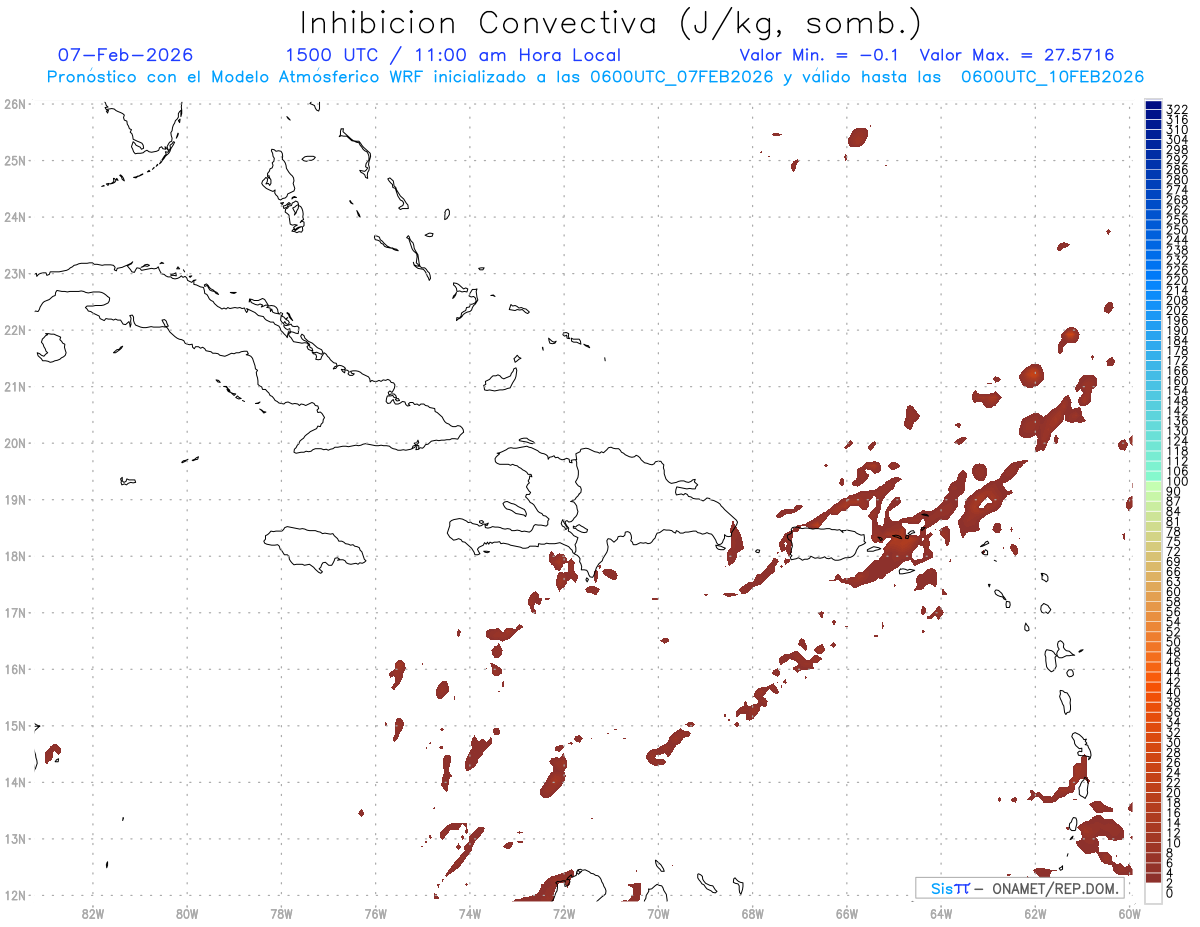Image resolution: width=1200 pixels, height=927 pixels.
Task: Click the darkest blue swatch atop the colorbar
Action: click(x=1154, y=106)
